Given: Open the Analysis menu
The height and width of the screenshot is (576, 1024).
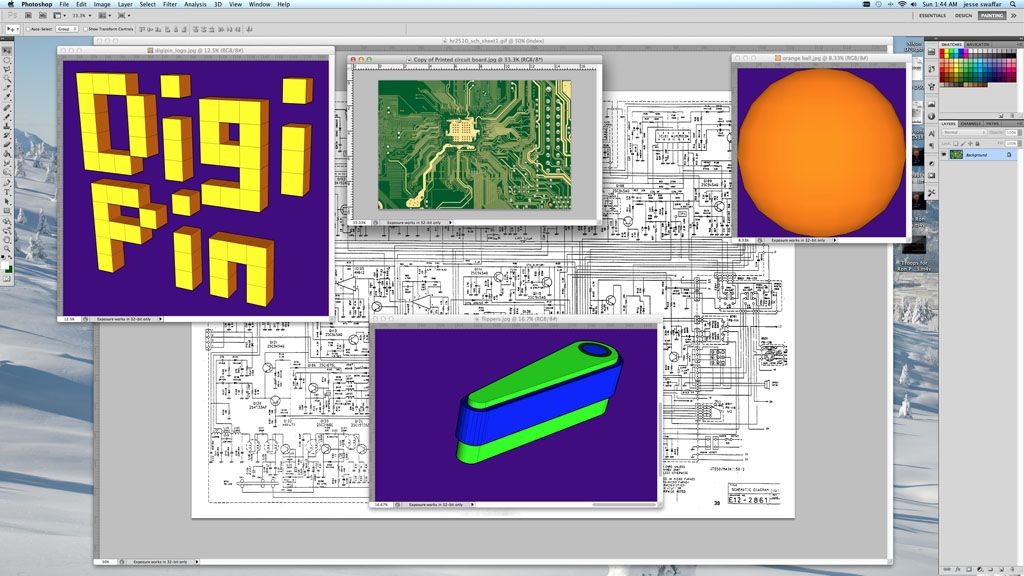Looking at the screenshot, I should pos(195,4).
